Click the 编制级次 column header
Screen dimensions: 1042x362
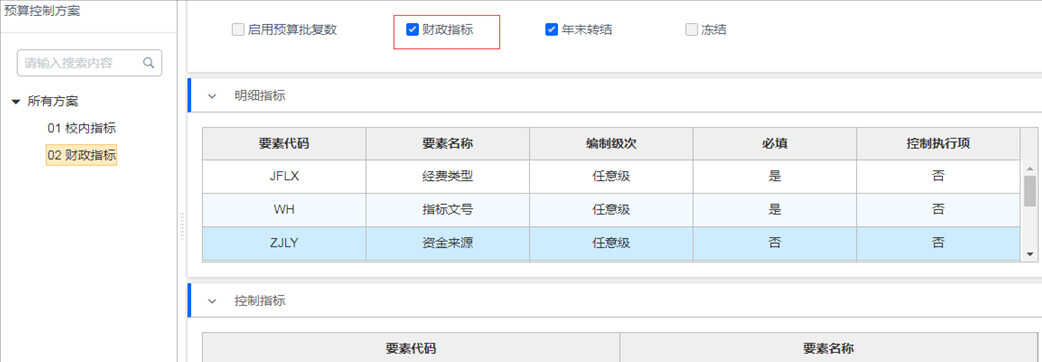[x=611, y=143]
